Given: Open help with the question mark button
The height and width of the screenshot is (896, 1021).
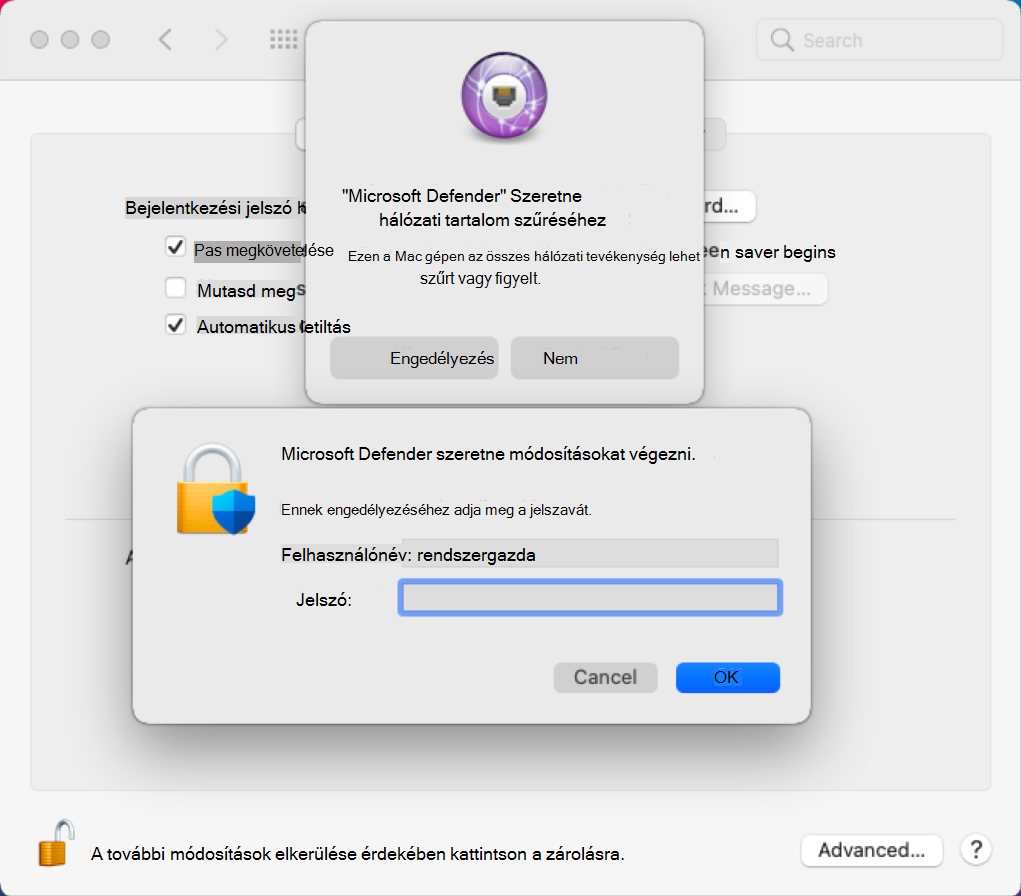Looking at the screenshot, I should pyautogui.click(x=976, y=850).
